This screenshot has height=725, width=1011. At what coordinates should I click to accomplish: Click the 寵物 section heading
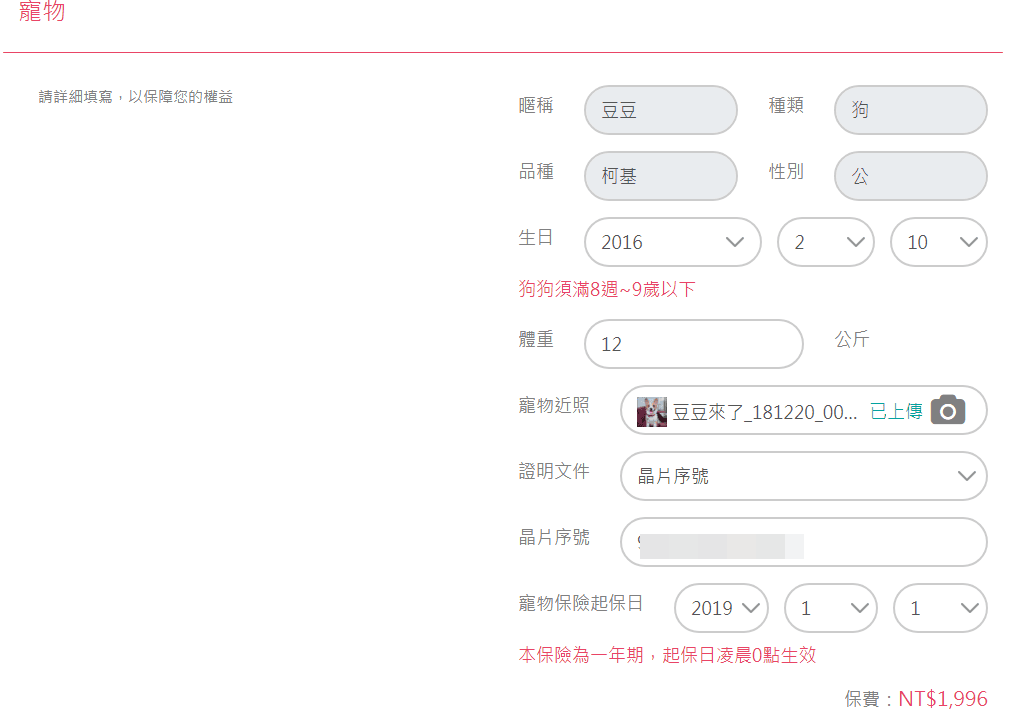42,13
